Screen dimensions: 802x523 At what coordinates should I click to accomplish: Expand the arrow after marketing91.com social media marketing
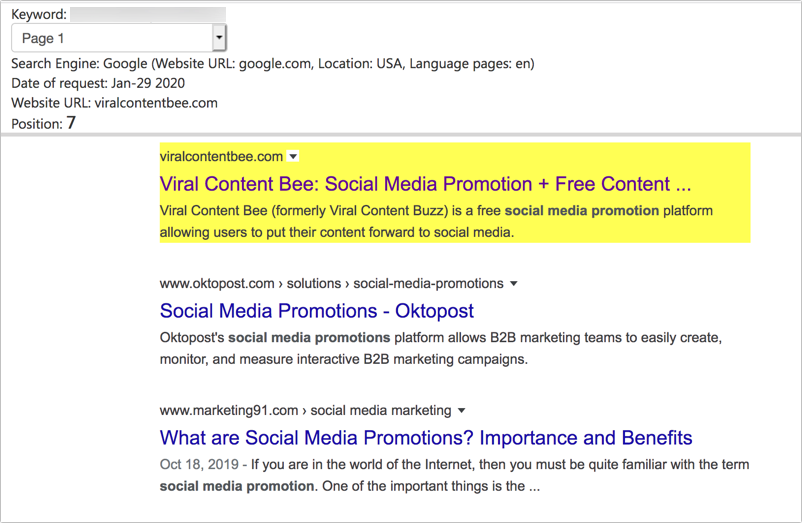point(461,411)
